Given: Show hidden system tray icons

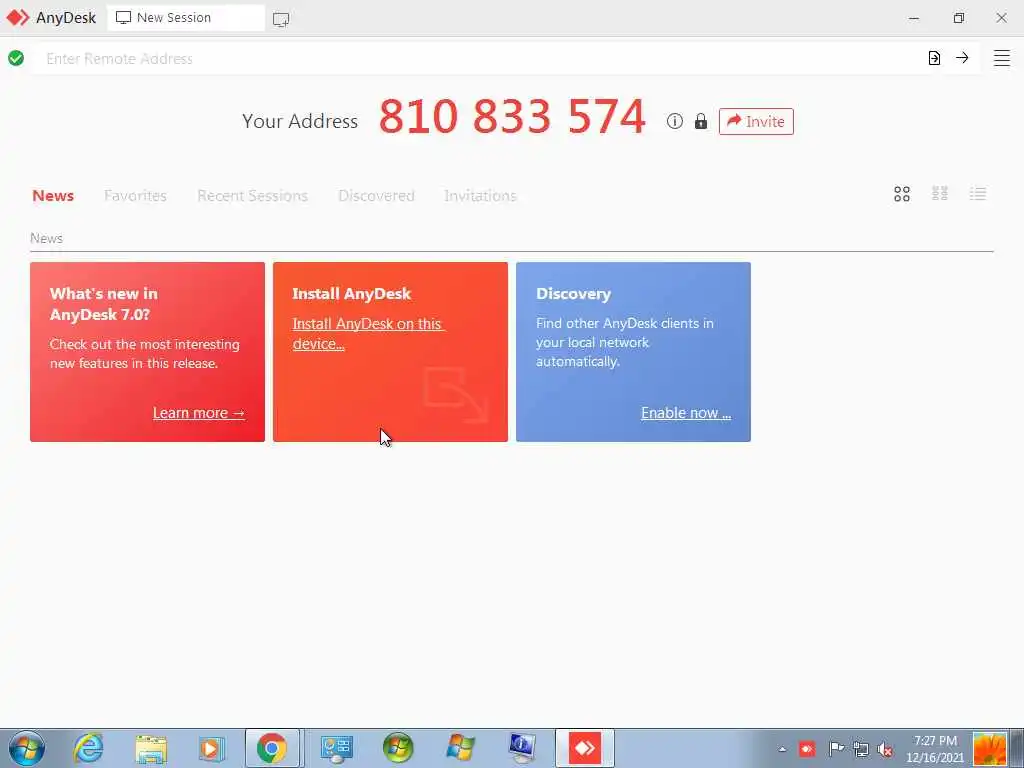Looking at the screenshot, I should tap(782, 750).
